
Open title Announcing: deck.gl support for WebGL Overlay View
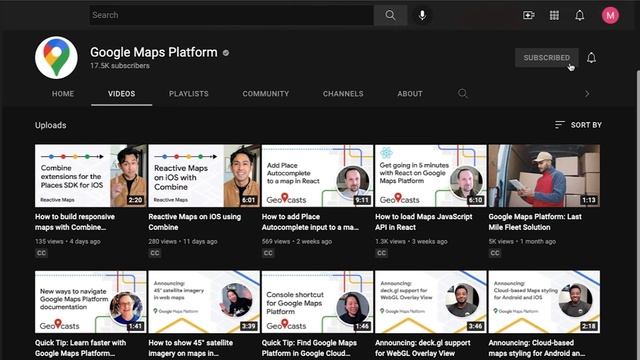coord(423,348)
